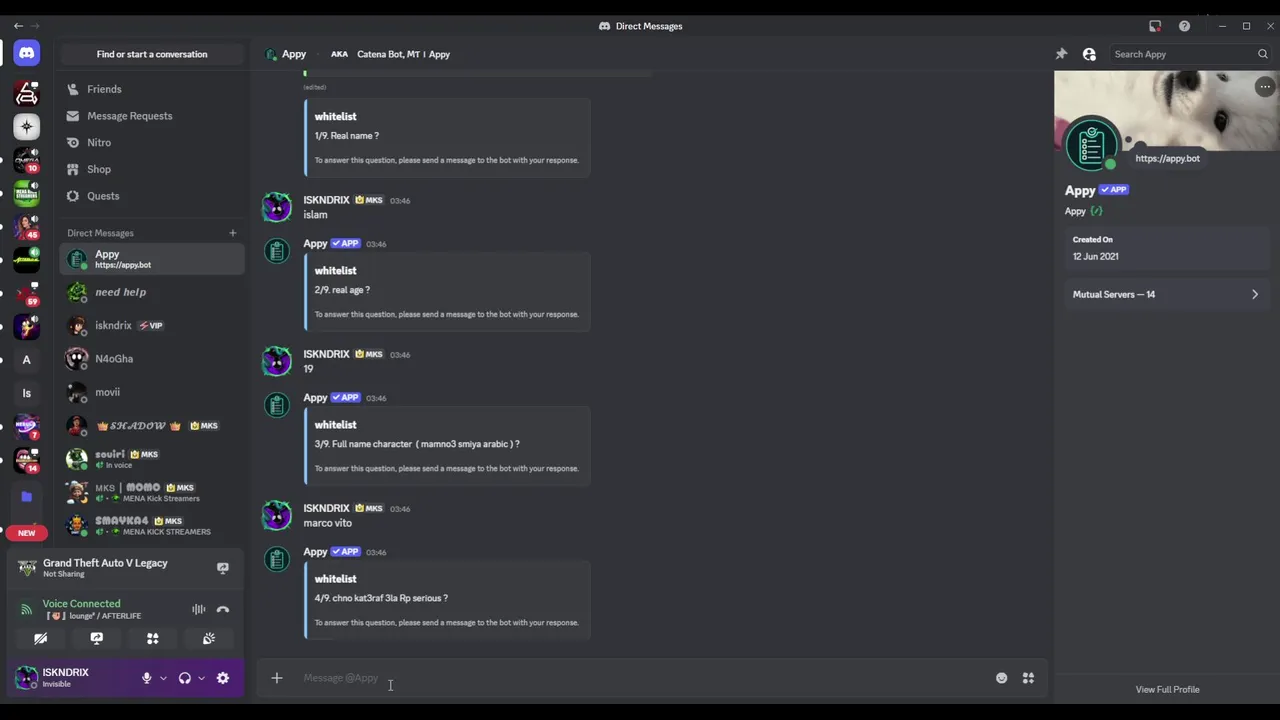
Task: Expand the Mutual Servers — 14 list
Action: click(1165, 294)
